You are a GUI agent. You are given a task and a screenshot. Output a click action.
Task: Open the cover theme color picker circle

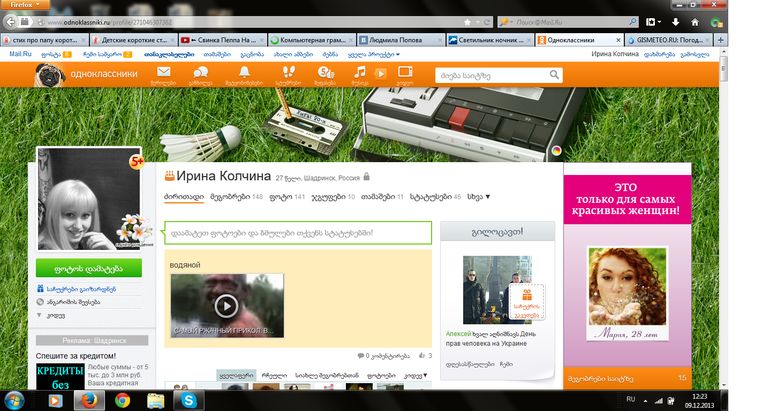[557, 151]
